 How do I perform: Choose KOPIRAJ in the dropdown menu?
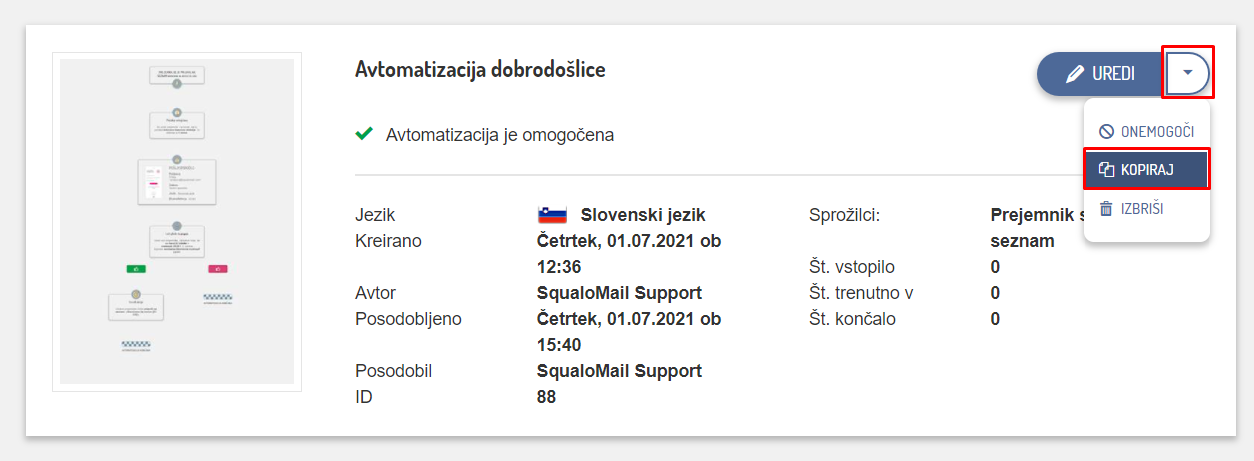point(1146,170)
